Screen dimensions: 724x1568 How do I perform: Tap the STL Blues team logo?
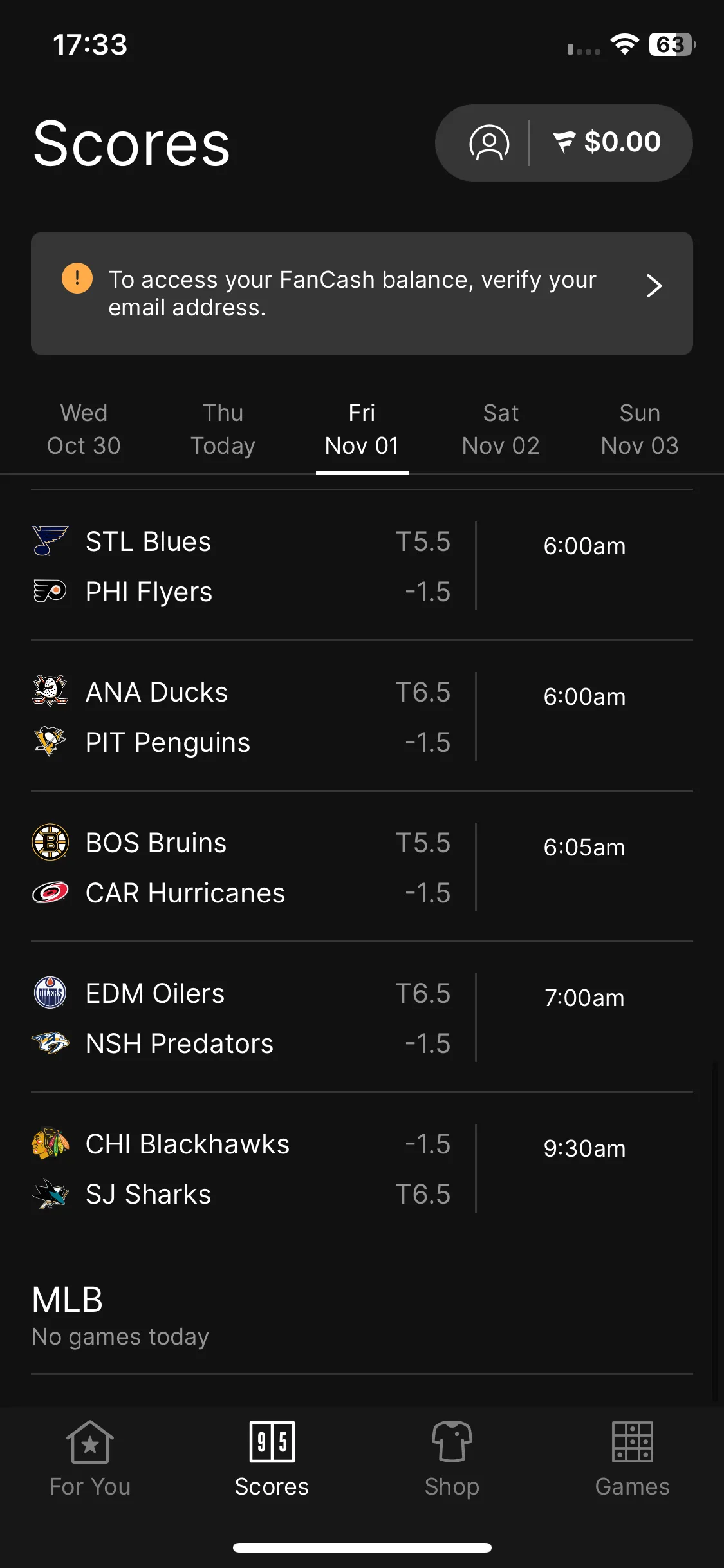pyautogui.click(x=50, y=541)
